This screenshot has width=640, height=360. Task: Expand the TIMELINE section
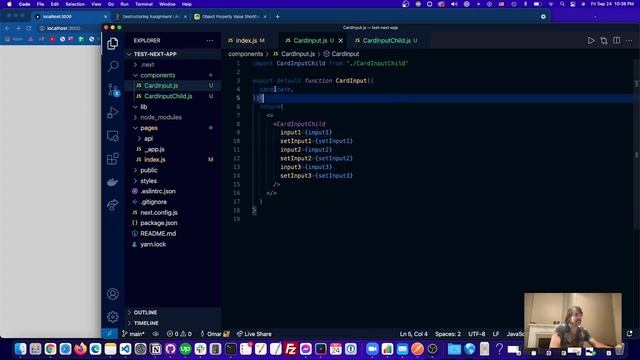tap(173, 323)
